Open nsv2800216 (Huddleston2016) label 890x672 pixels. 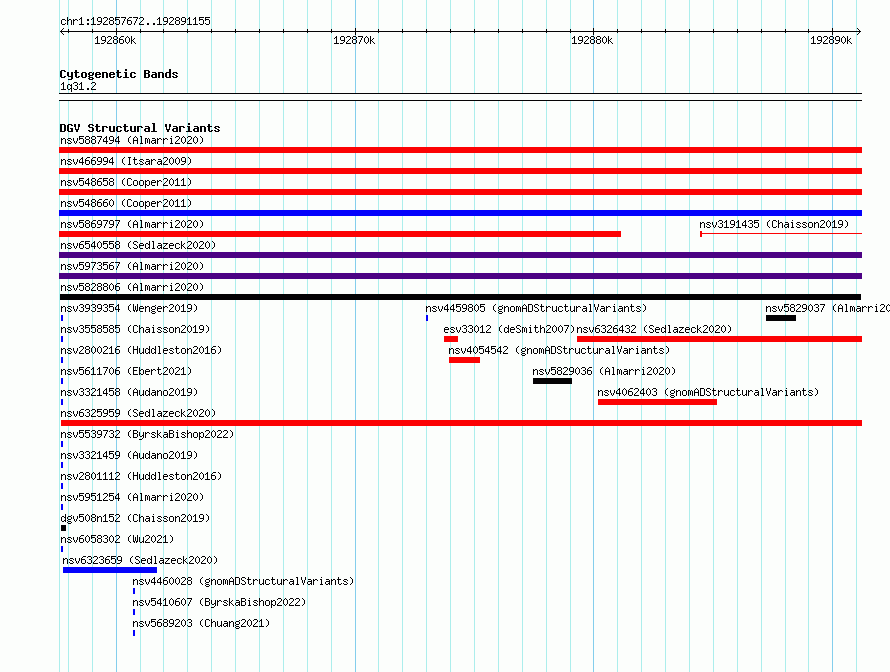point(141,350)
